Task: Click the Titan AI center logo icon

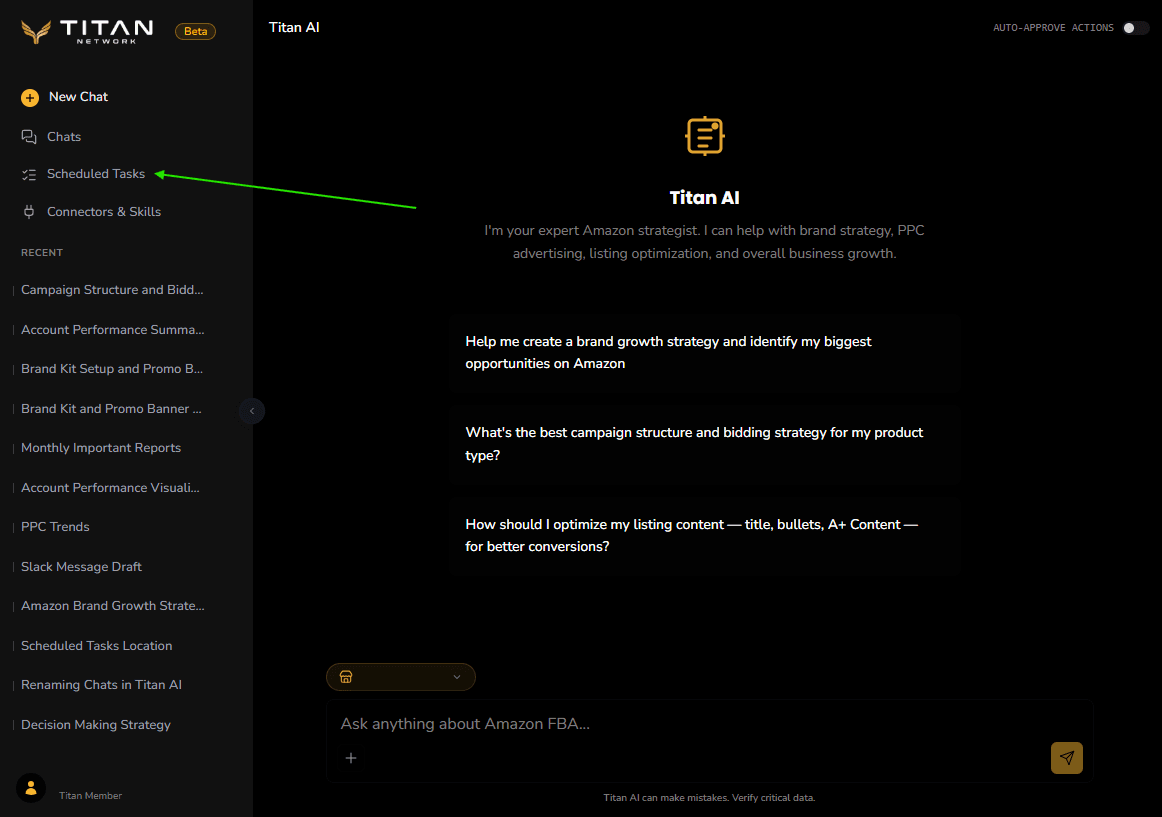Action: [704, 136]
